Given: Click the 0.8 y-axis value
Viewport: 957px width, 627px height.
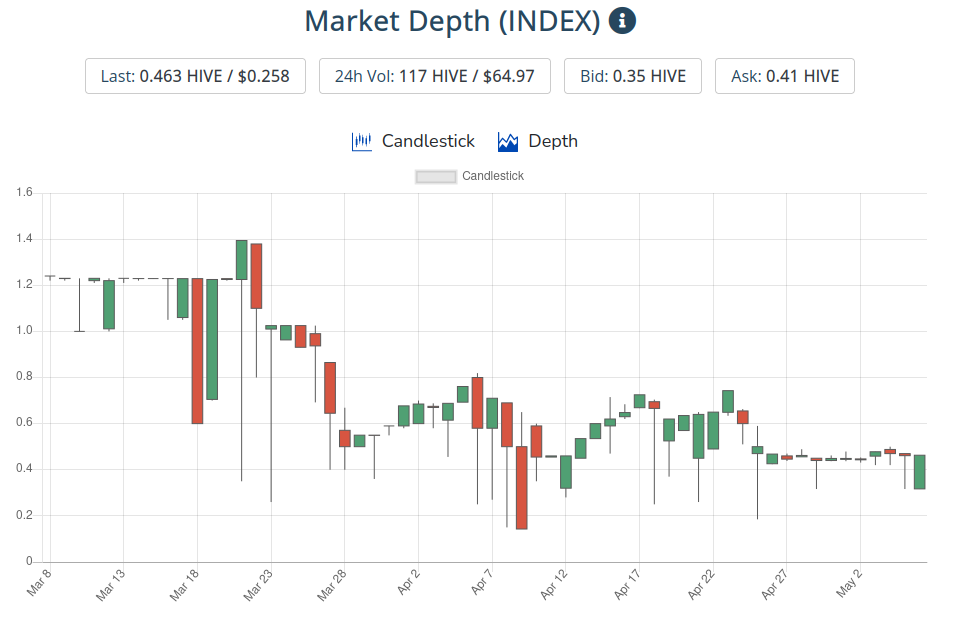Looking at the screenshot, I should point(24,377).
